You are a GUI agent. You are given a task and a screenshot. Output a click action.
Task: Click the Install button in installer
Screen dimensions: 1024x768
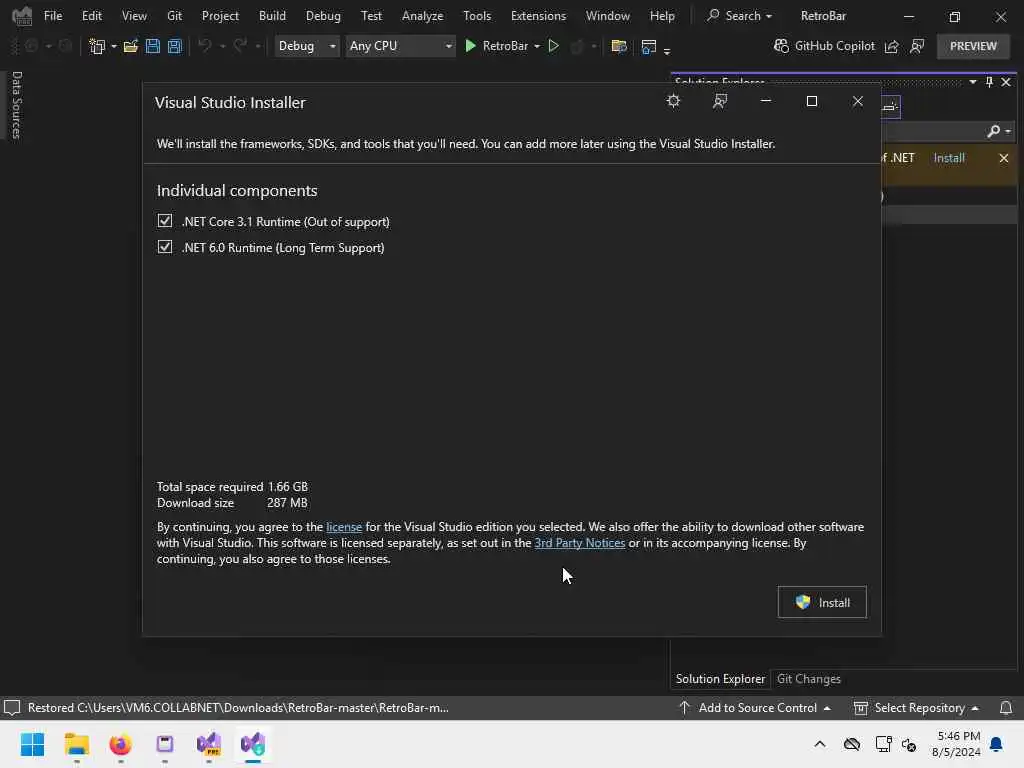click(x=822, y=602)
